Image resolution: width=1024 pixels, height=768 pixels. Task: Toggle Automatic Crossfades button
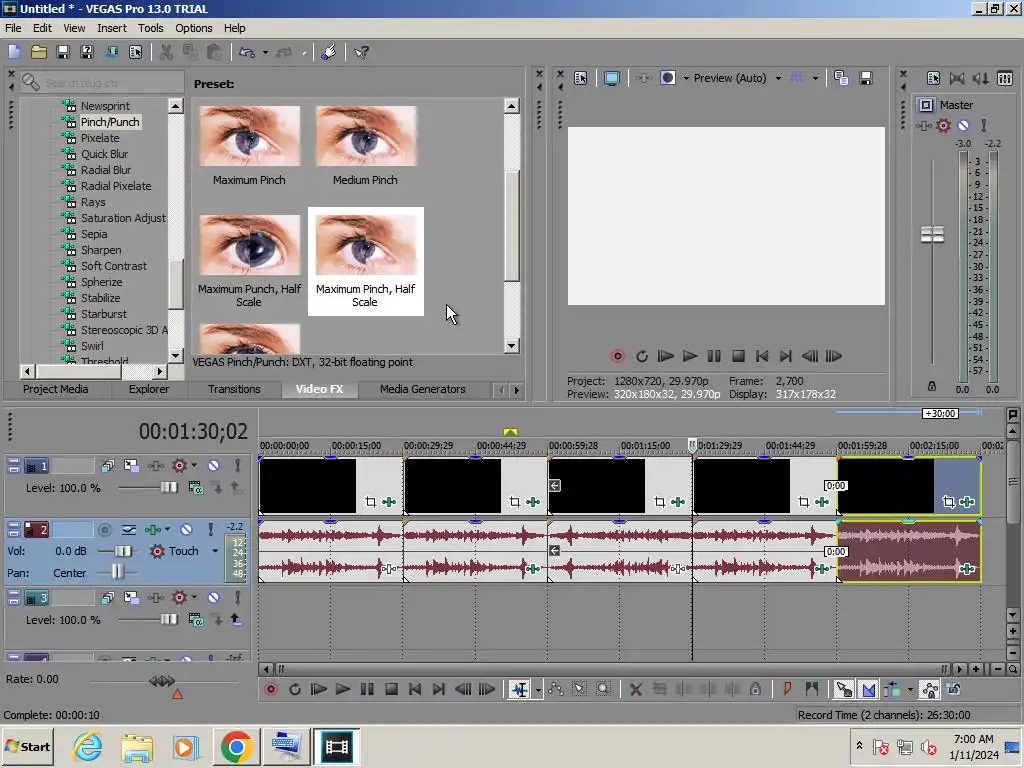point(869,690)
